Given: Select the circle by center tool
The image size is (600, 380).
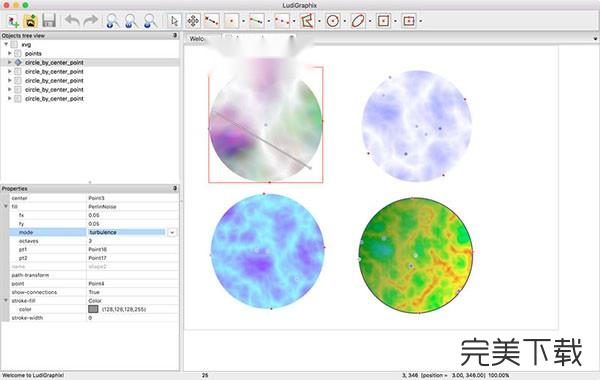Looking at the screenshot, I should [333, 21].
